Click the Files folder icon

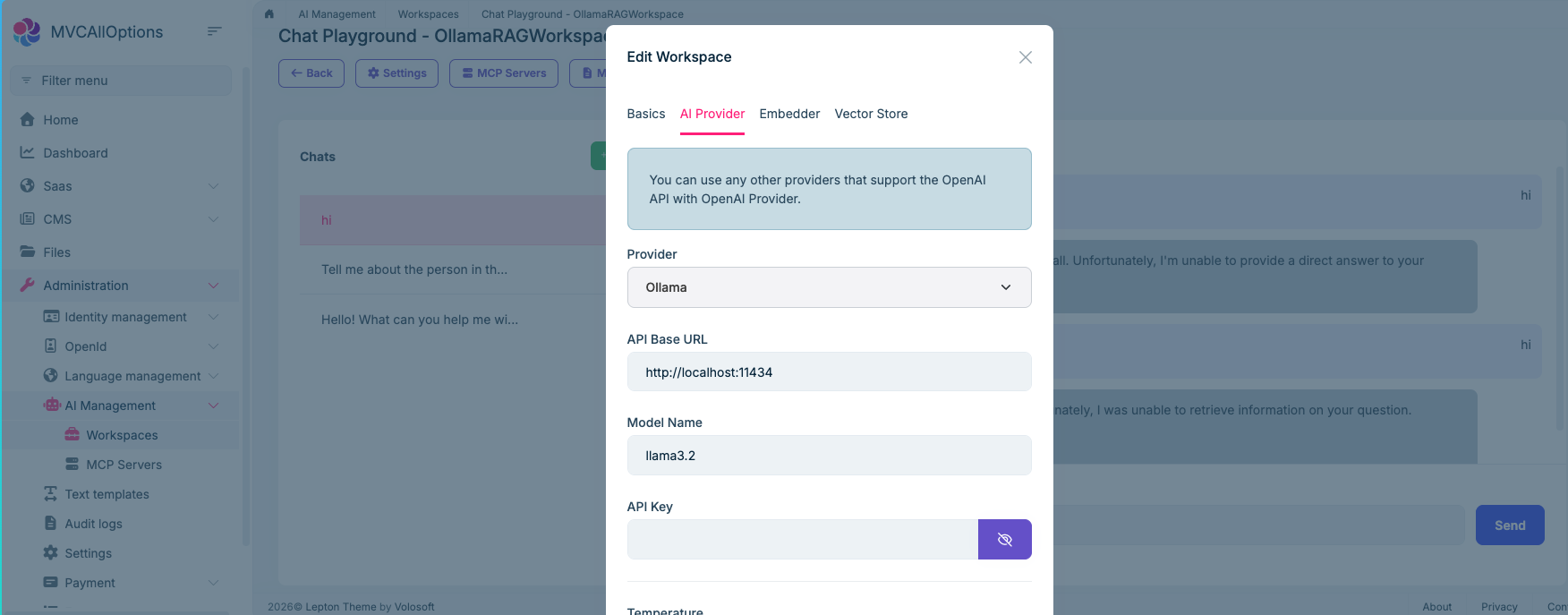pos(28,252)
